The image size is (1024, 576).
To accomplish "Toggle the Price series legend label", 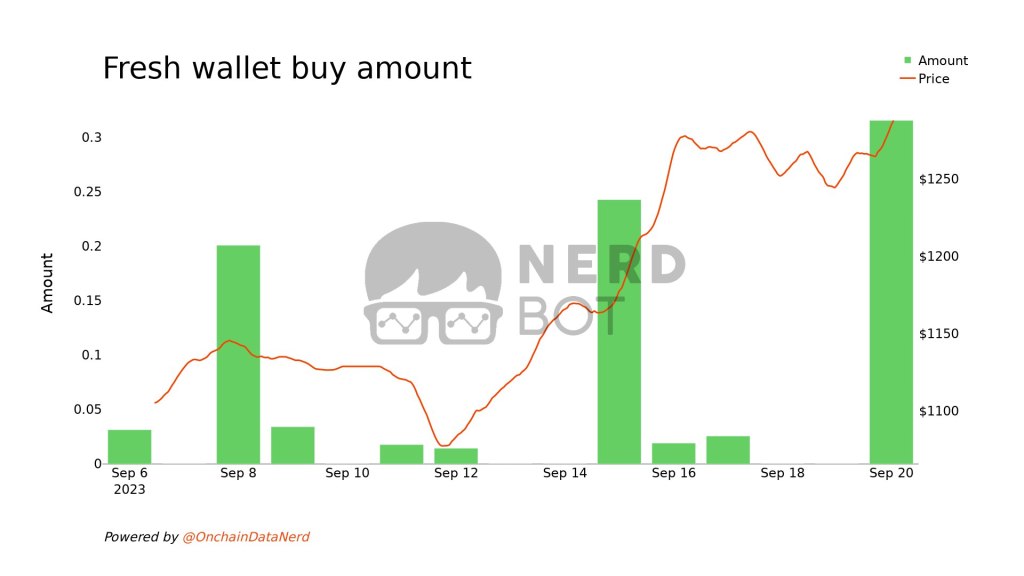I will [x=934, y=79].
